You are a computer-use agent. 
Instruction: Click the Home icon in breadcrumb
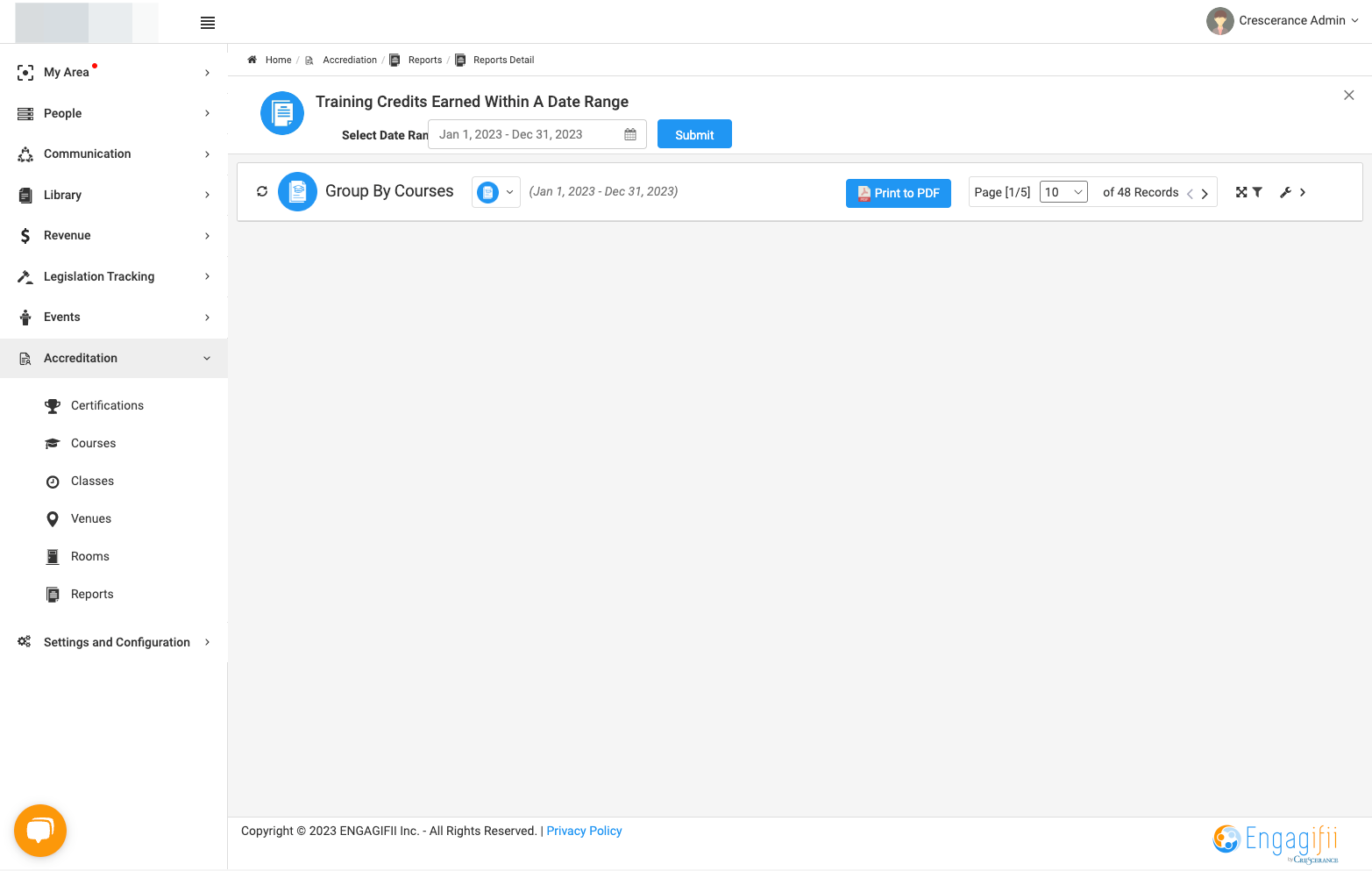(x=252, y=60)
